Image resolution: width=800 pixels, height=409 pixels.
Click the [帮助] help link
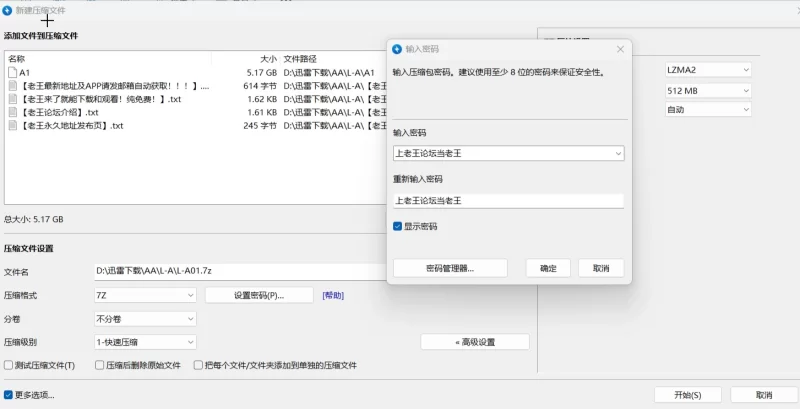(332, 296)
